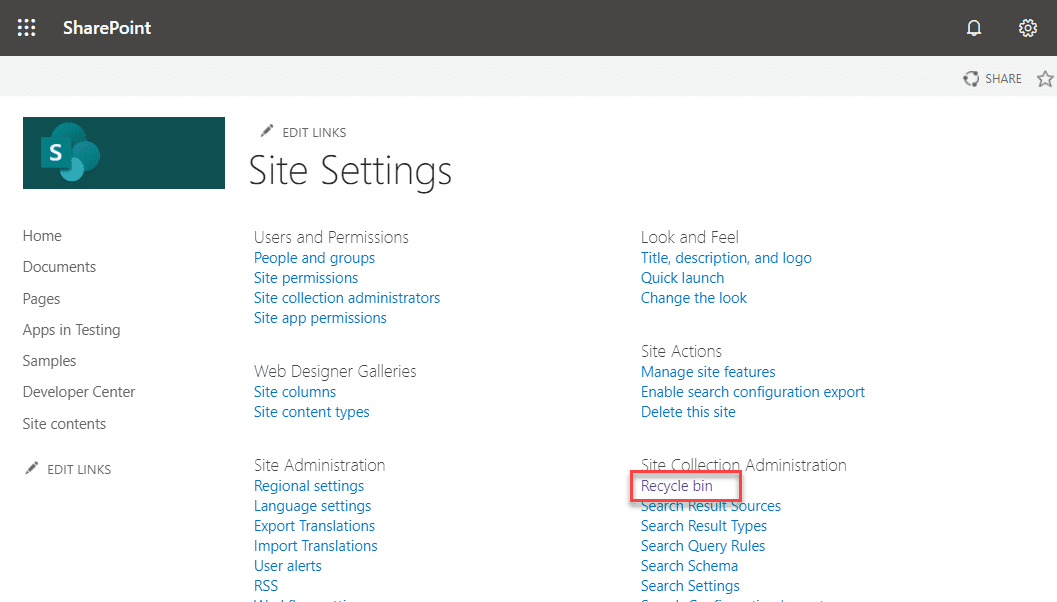Image resolution: width=1057 pixels, height=602 pixels.
Task: Open Search Query Rules
Action: point(703,545)
